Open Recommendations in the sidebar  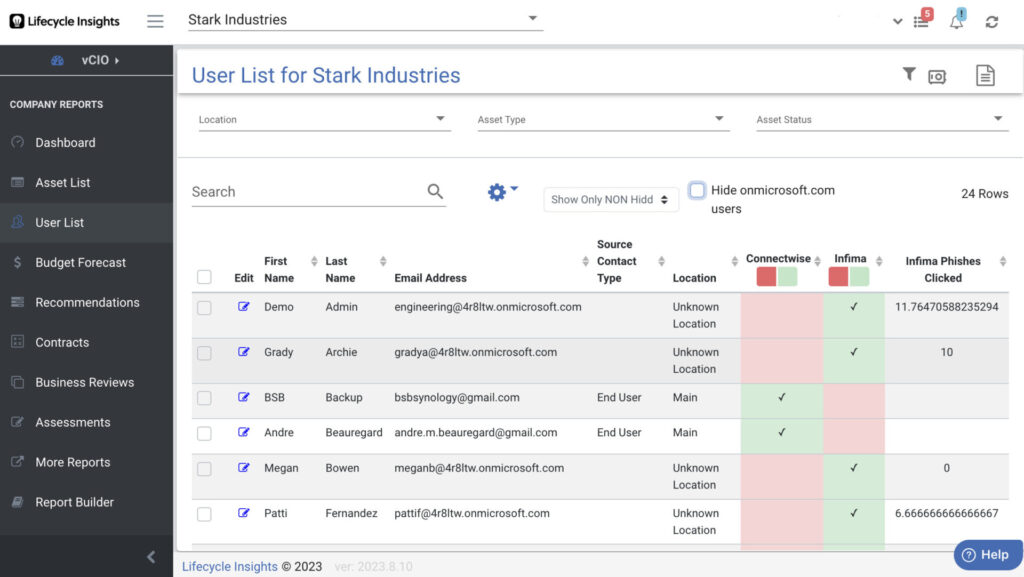[x=86, y=302]
